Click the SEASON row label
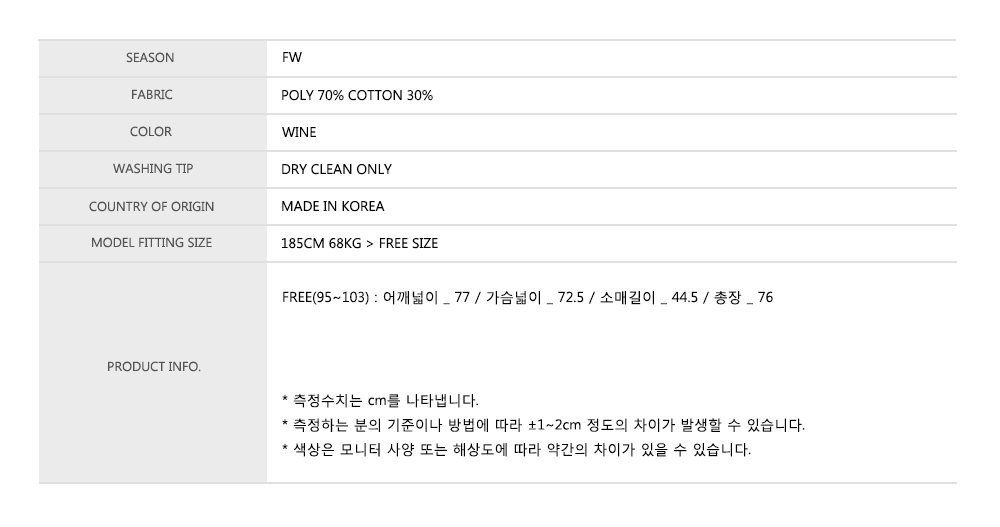1000x527 pixels. click(151, 58)
